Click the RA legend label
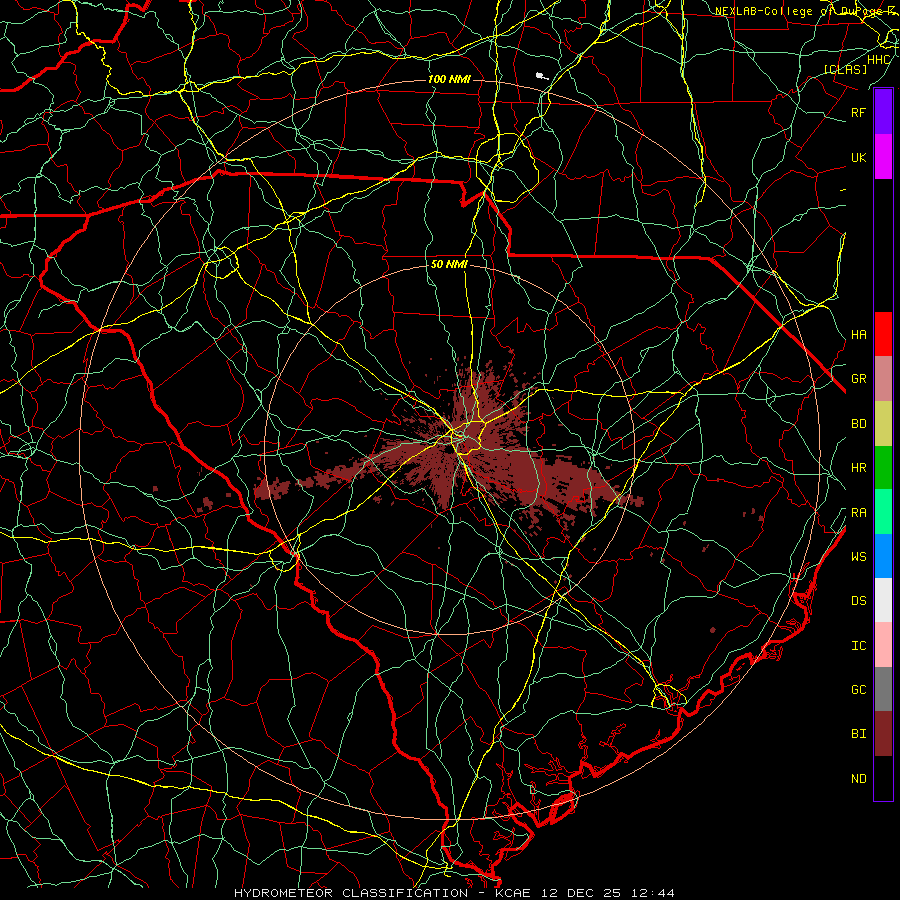This screenshot has height=900, width=900. (858, 513)
